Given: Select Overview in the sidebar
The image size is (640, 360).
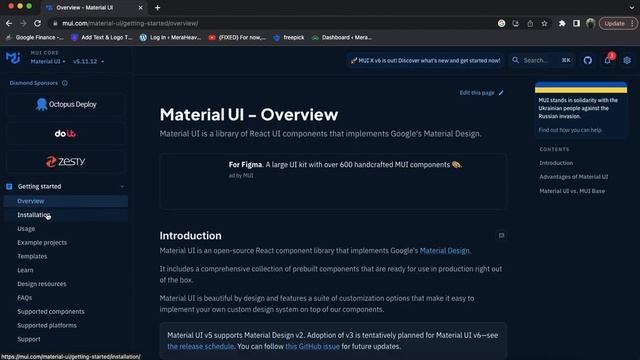Looking at the screenshot, I should (x=66, y=201).
